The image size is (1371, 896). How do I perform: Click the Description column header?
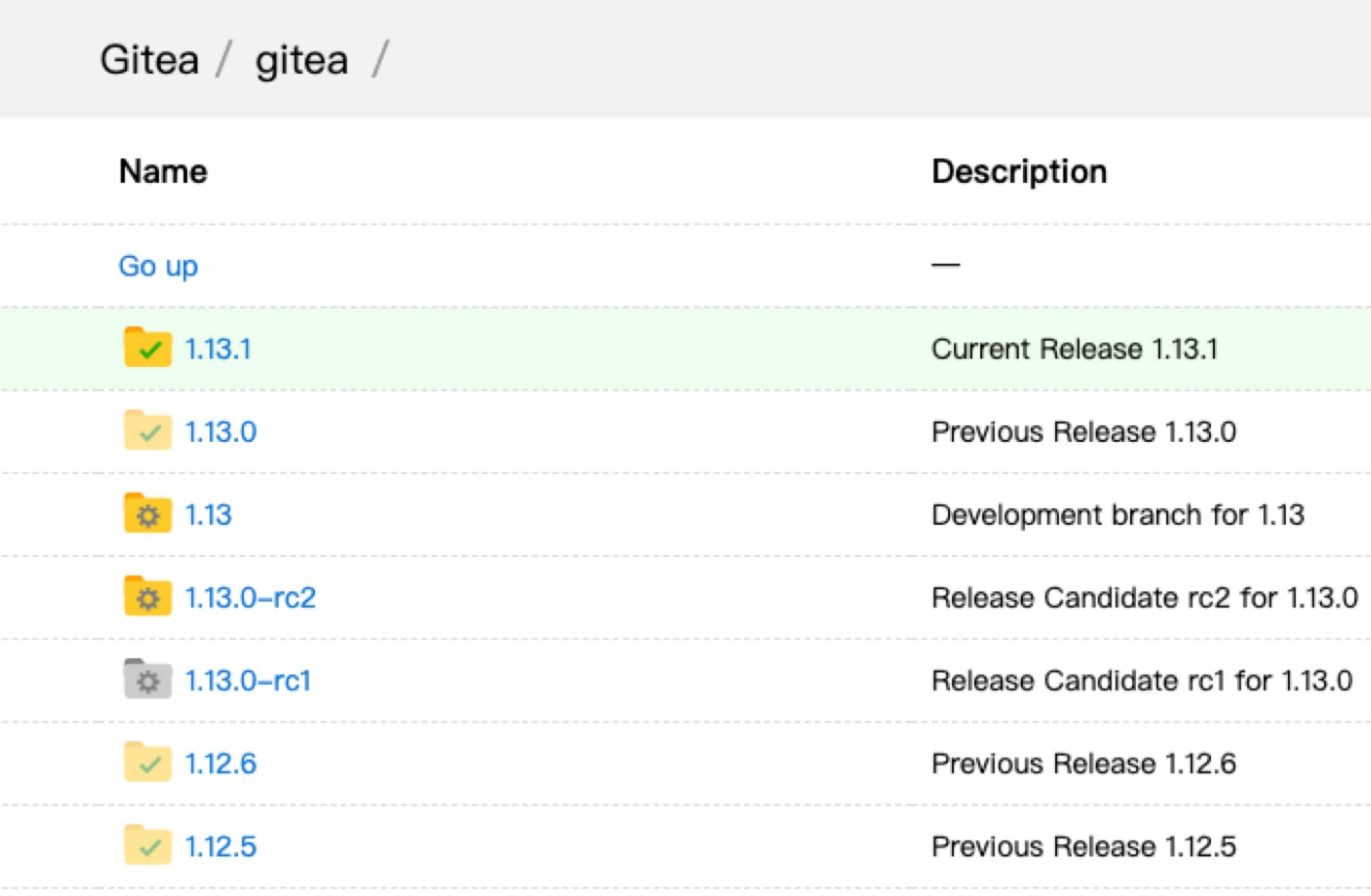pyautogui.click(x=1020, y=172)
